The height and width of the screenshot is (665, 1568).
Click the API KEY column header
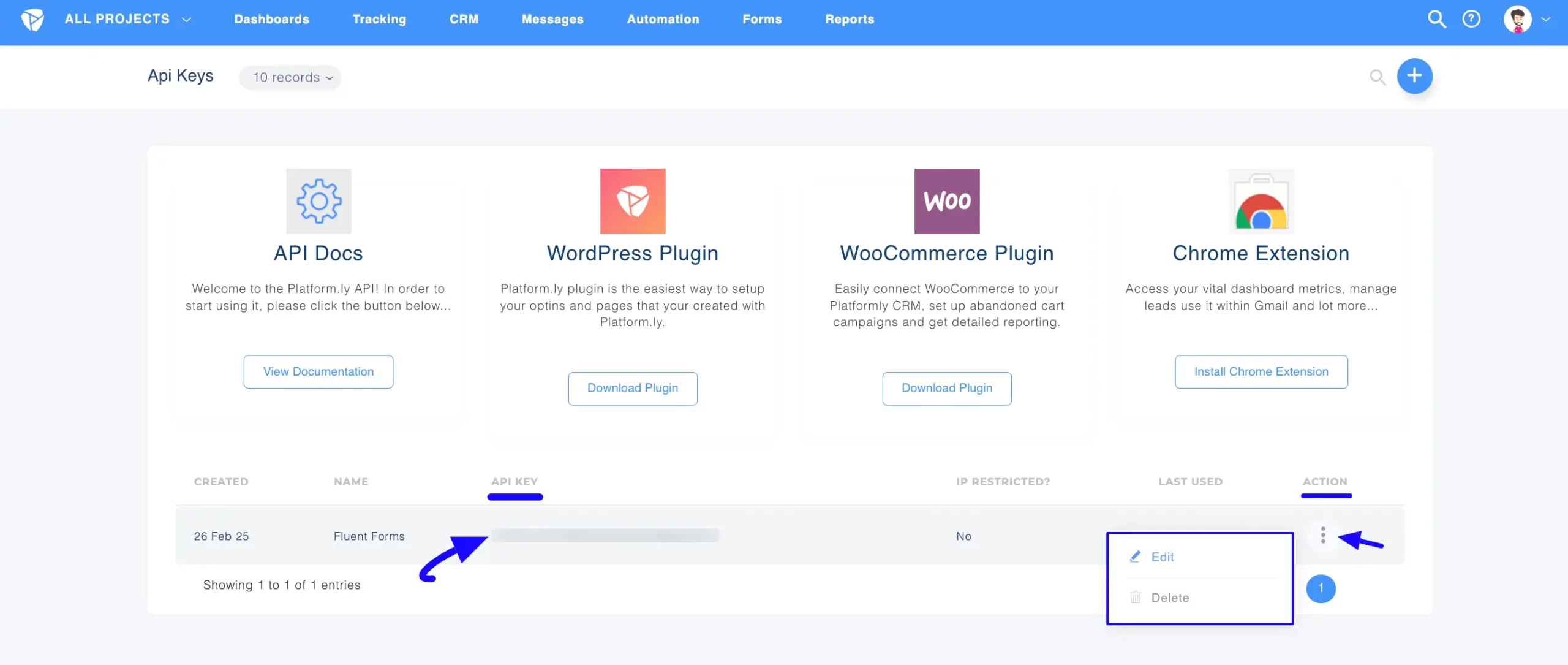[x=514, y=482]
